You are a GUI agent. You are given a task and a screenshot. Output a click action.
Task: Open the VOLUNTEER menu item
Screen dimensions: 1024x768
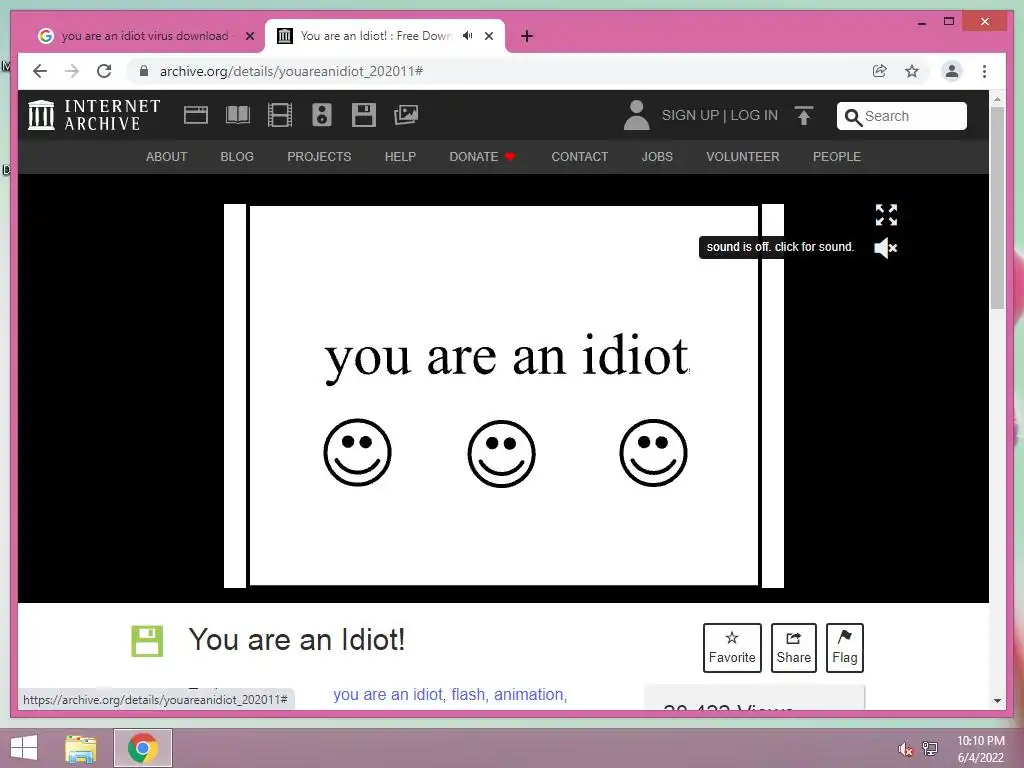(x=743, y=157)
